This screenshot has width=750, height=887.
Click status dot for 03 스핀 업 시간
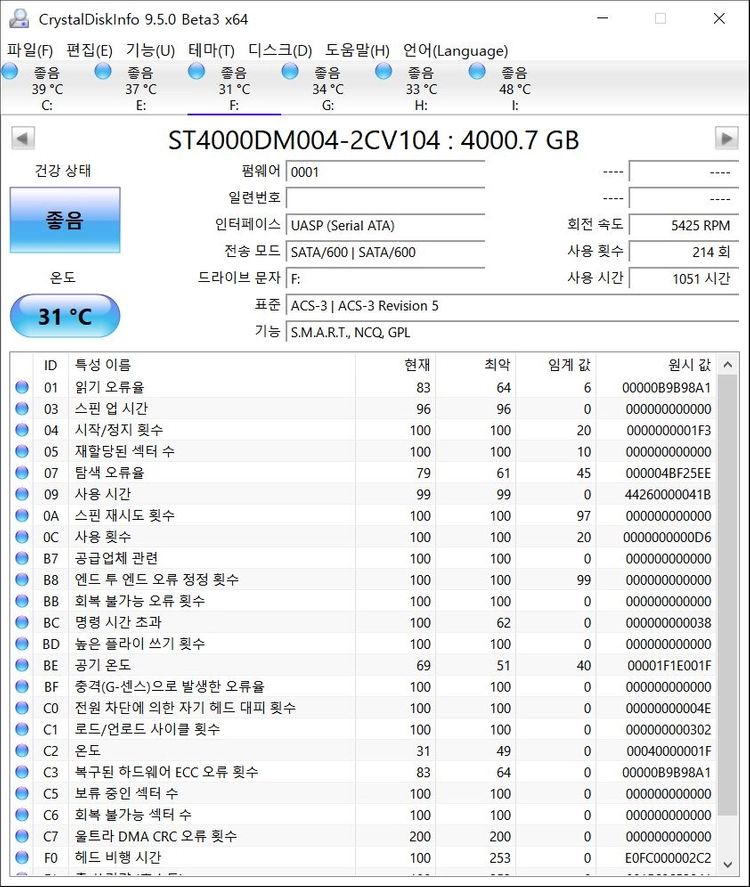(22, 408)
